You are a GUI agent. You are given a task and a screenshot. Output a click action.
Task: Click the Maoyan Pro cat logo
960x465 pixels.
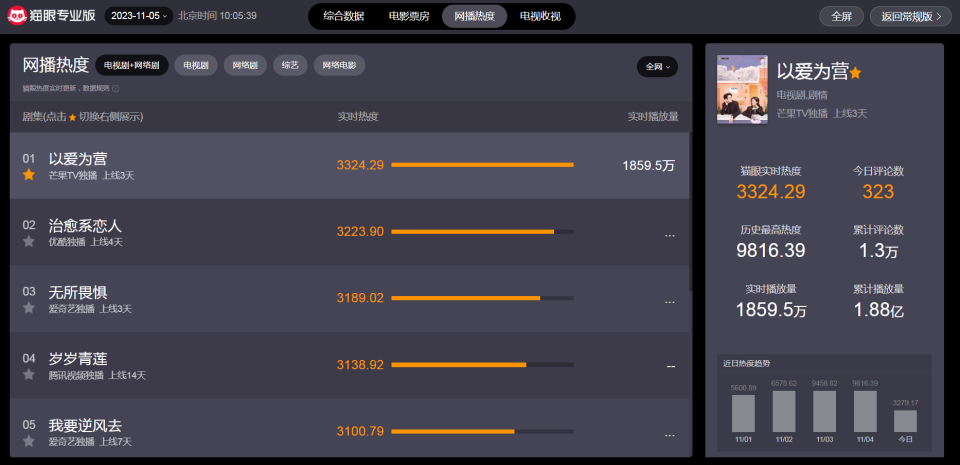tap(17, 16)
